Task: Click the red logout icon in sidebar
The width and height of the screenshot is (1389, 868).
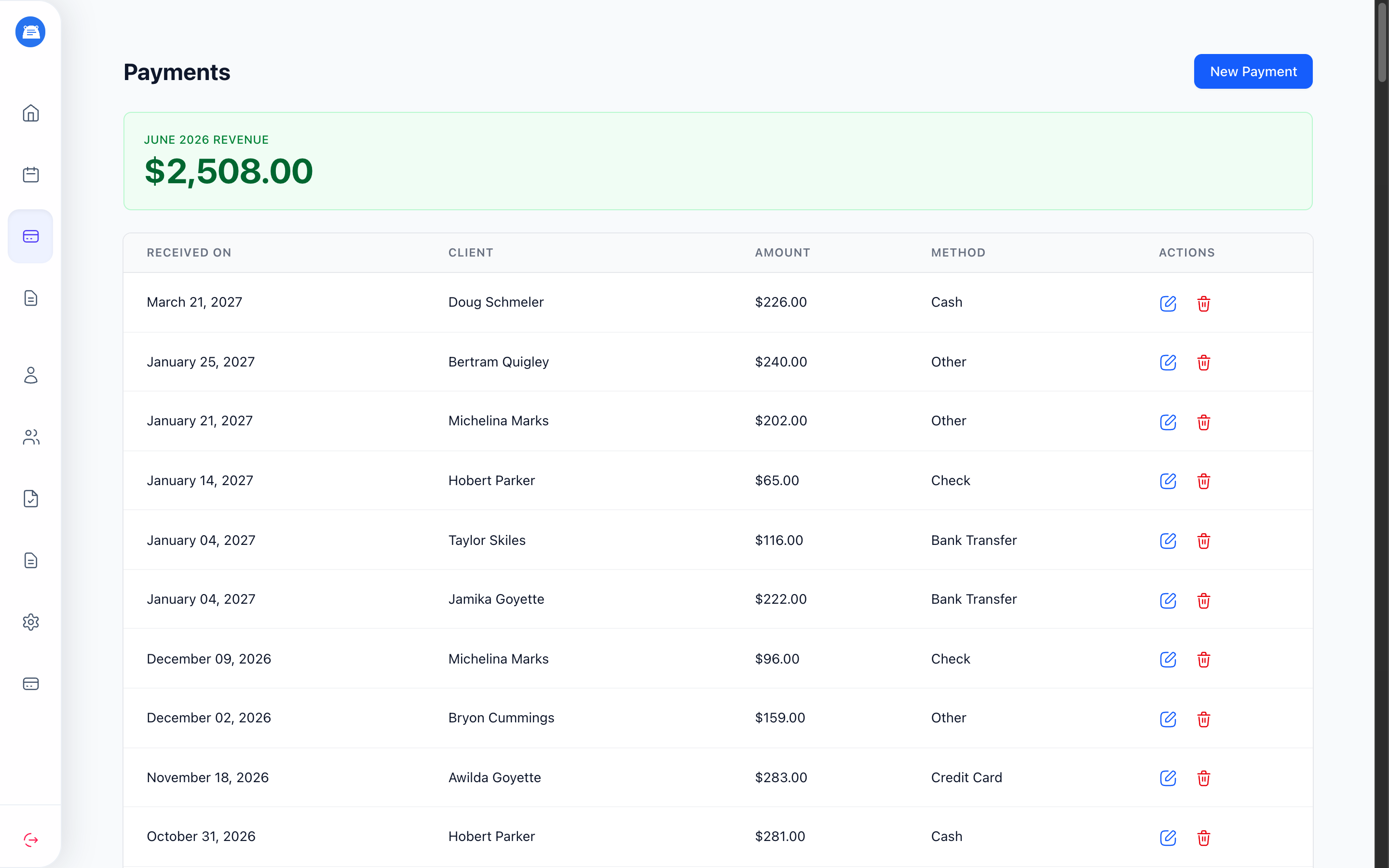Action: [x=30, y=841]
